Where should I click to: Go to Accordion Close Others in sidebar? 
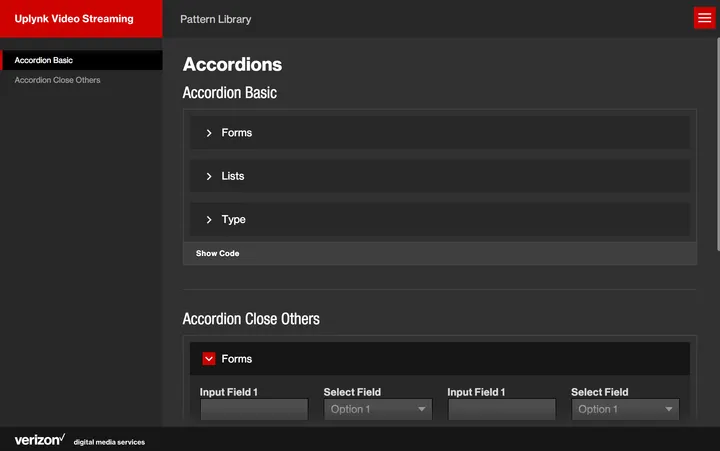[57, 80]
